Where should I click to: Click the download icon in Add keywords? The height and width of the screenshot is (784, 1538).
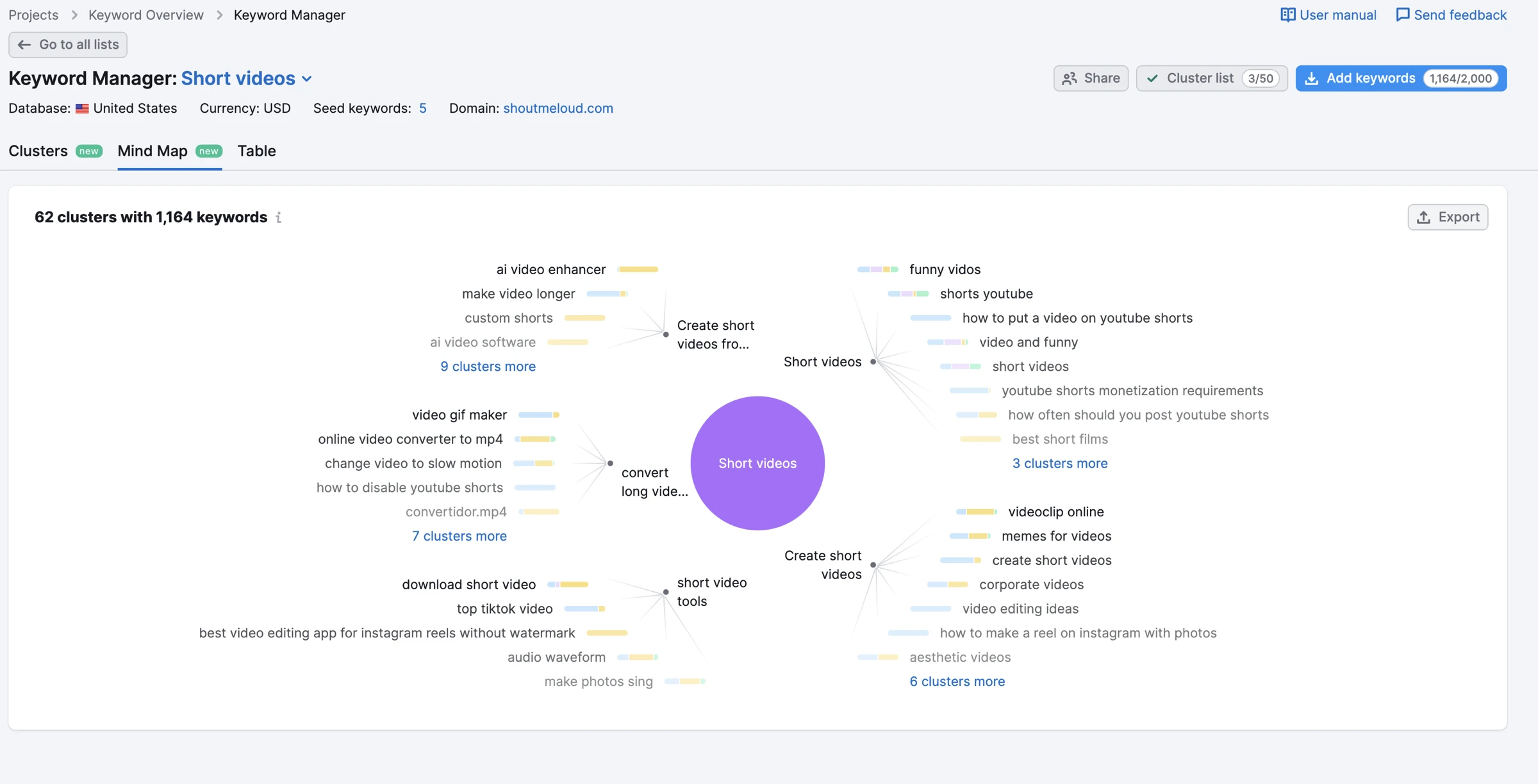(x=1312, y=78)
